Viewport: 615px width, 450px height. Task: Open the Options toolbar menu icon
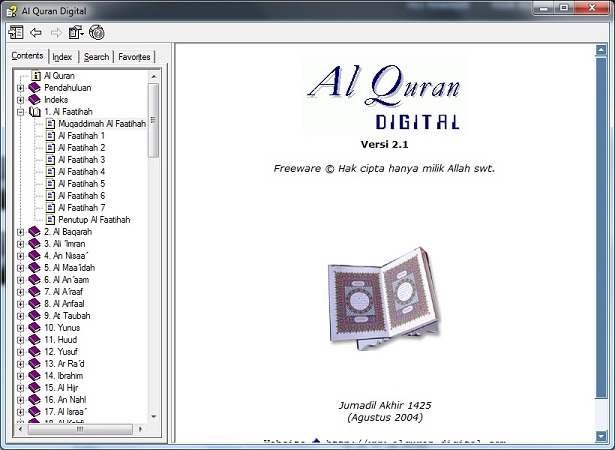(x=76, y=33)
